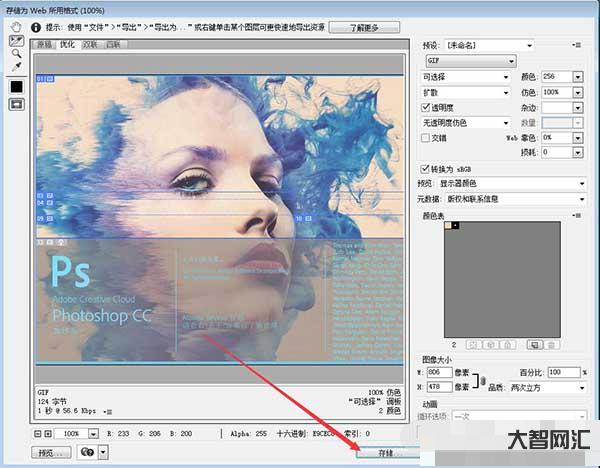Select slice badge 10 in preview
Screen dimensions: 600x468
(303, 219)
